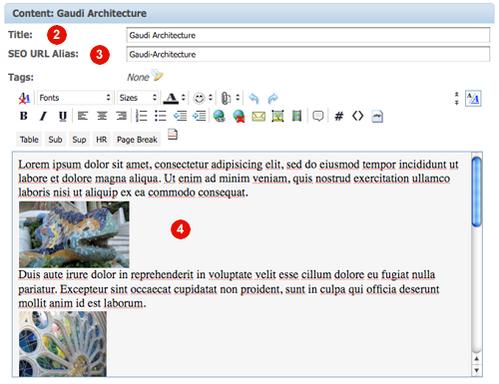Open the Sizes dropdown

pyautogui.click(x=138, y=98)
